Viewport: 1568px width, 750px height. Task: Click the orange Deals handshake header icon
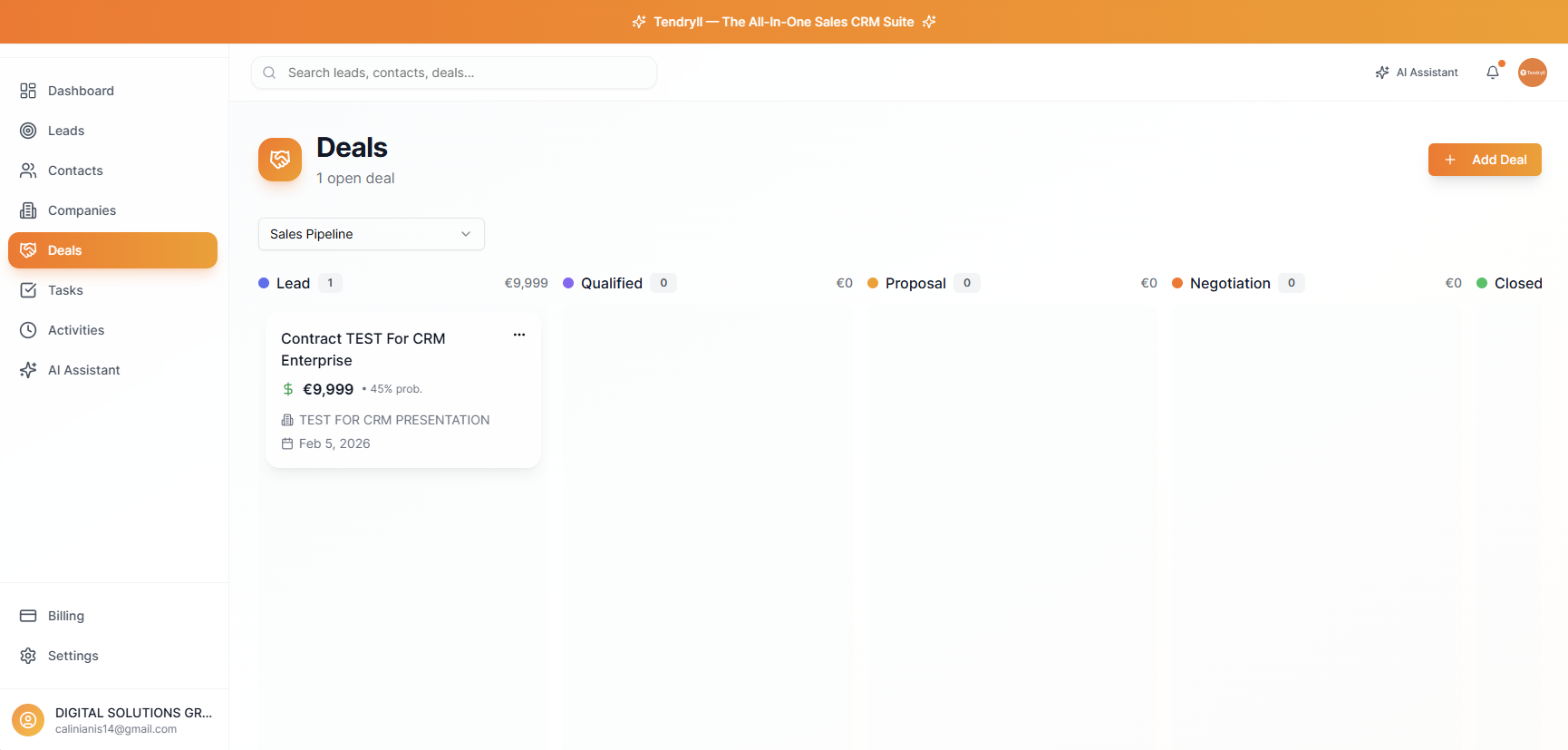click(x=280, y=160)
